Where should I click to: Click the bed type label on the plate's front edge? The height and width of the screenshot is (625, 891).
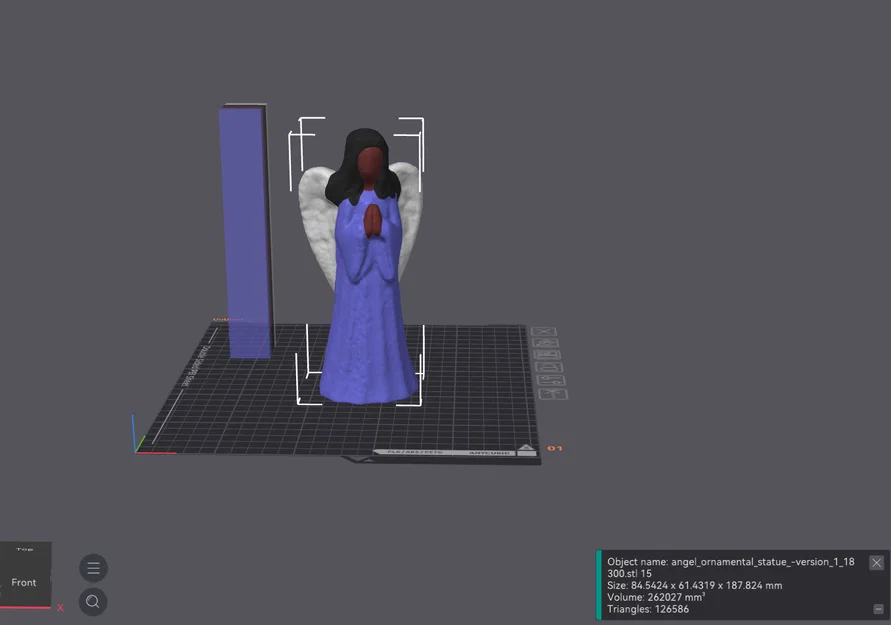[415, 452]
